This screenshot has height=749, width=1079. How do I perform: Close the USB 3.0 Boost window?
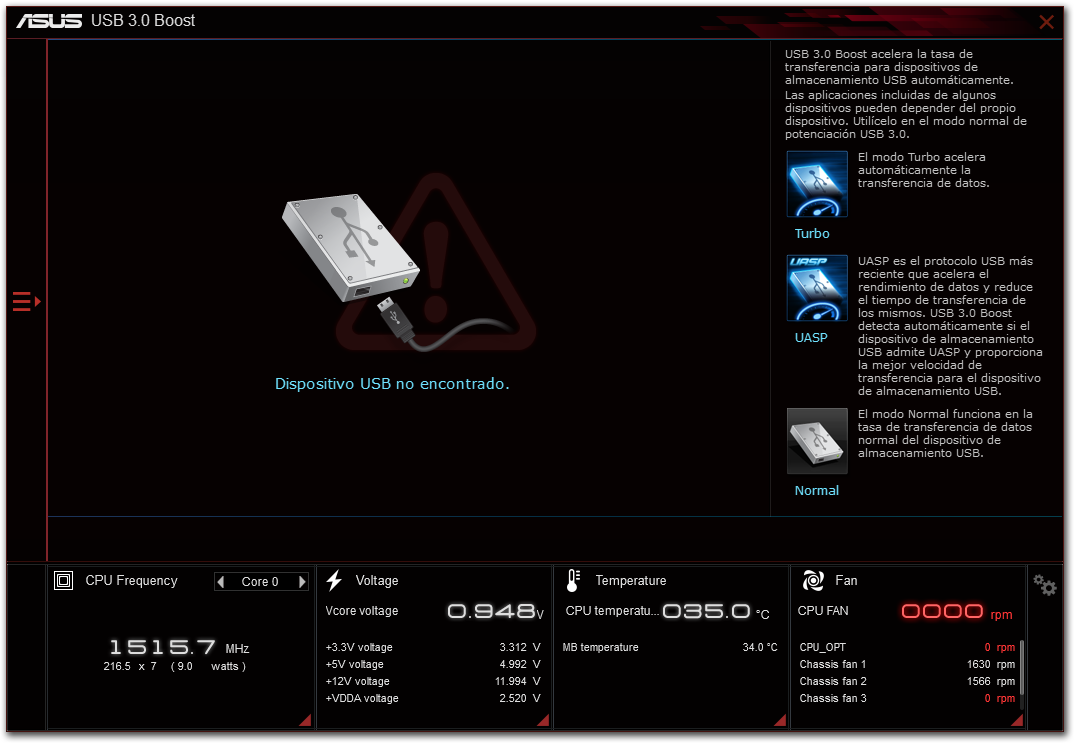point(1047,22)
